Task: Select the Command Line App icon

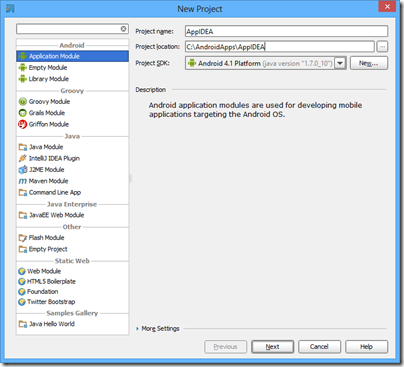Action: pyautogui.click(x=23, y=192)
